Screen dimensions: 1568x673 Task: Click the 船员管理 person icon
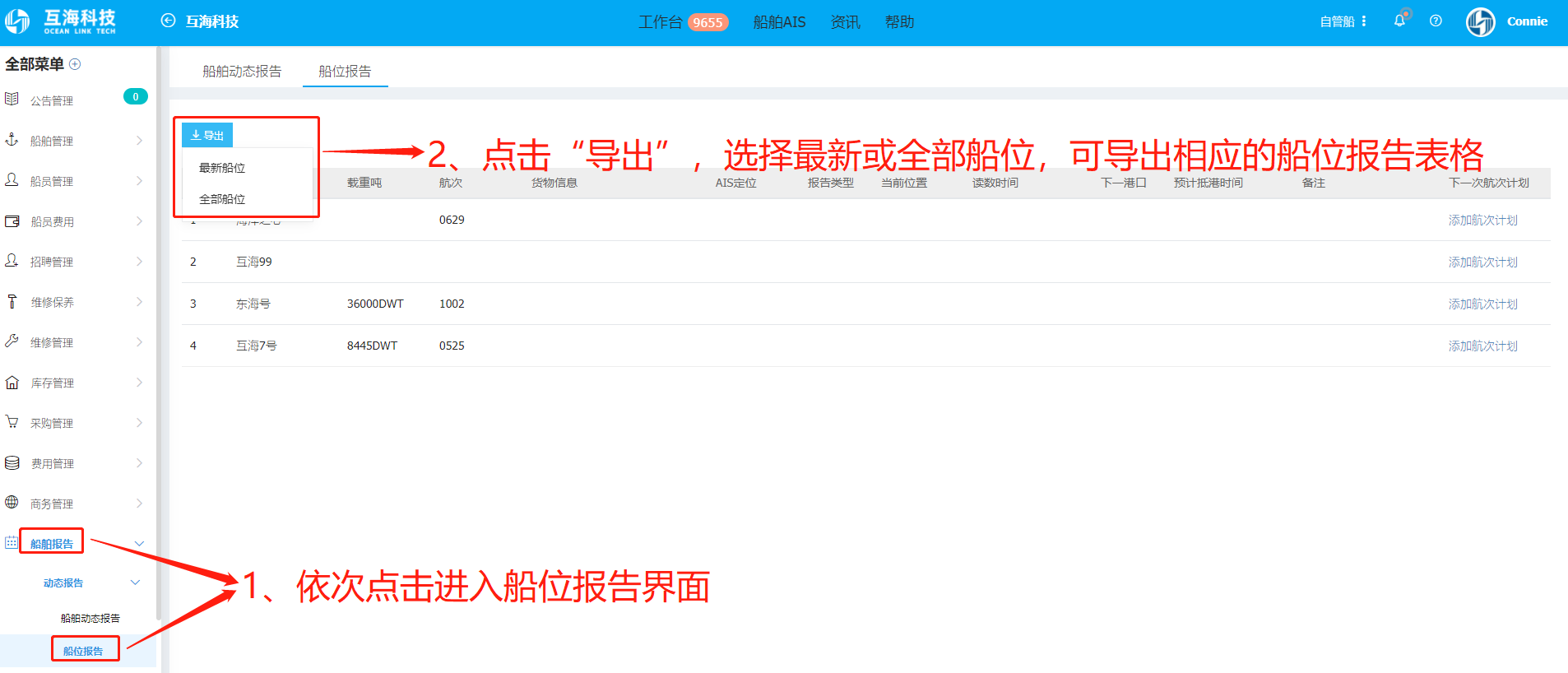point(12,180)
